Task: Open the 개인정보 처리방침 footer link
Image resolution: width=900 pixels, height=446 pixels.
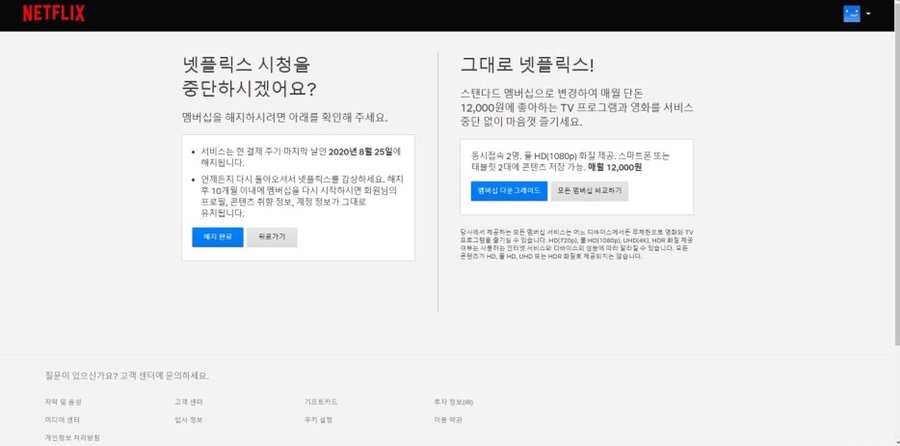Action: 72,437
